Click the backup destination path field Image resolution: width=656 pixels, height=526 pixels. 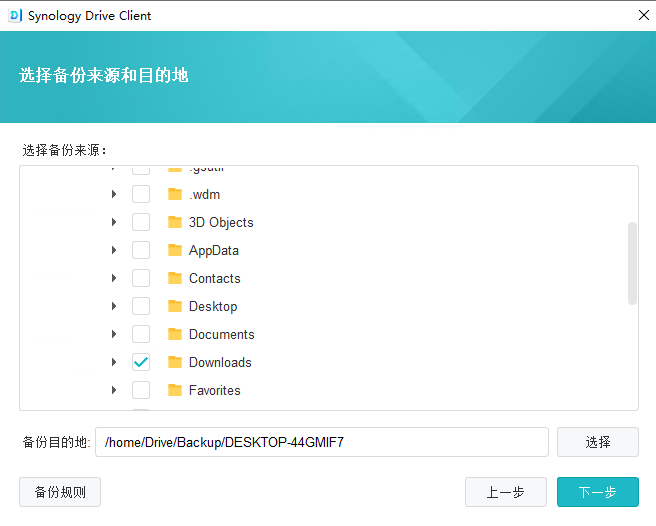coord(322,442)
